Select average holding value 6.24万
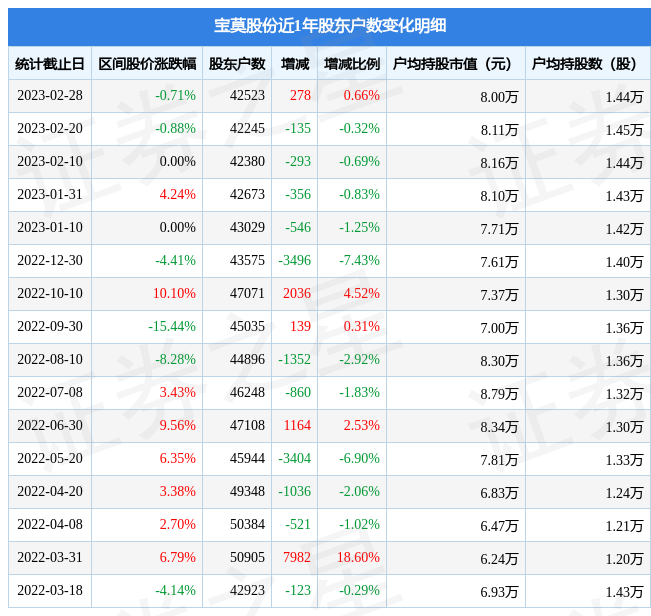651x616 pixels. point(499,559)
